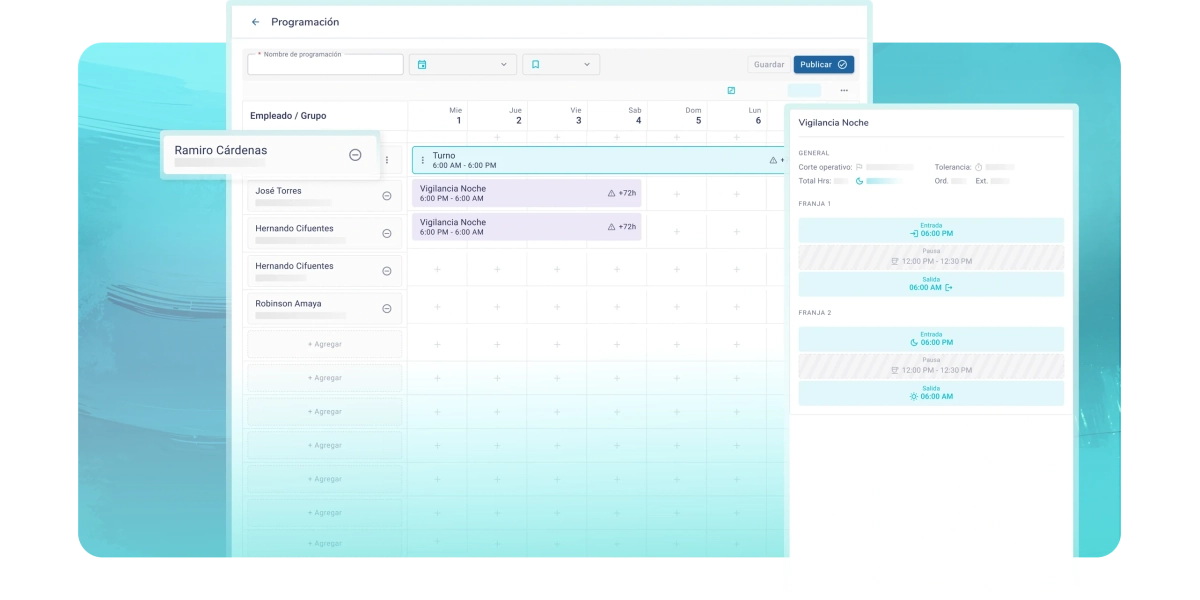Click the Franja 1 Pausa coffee icon

click(x=895, y=261)
